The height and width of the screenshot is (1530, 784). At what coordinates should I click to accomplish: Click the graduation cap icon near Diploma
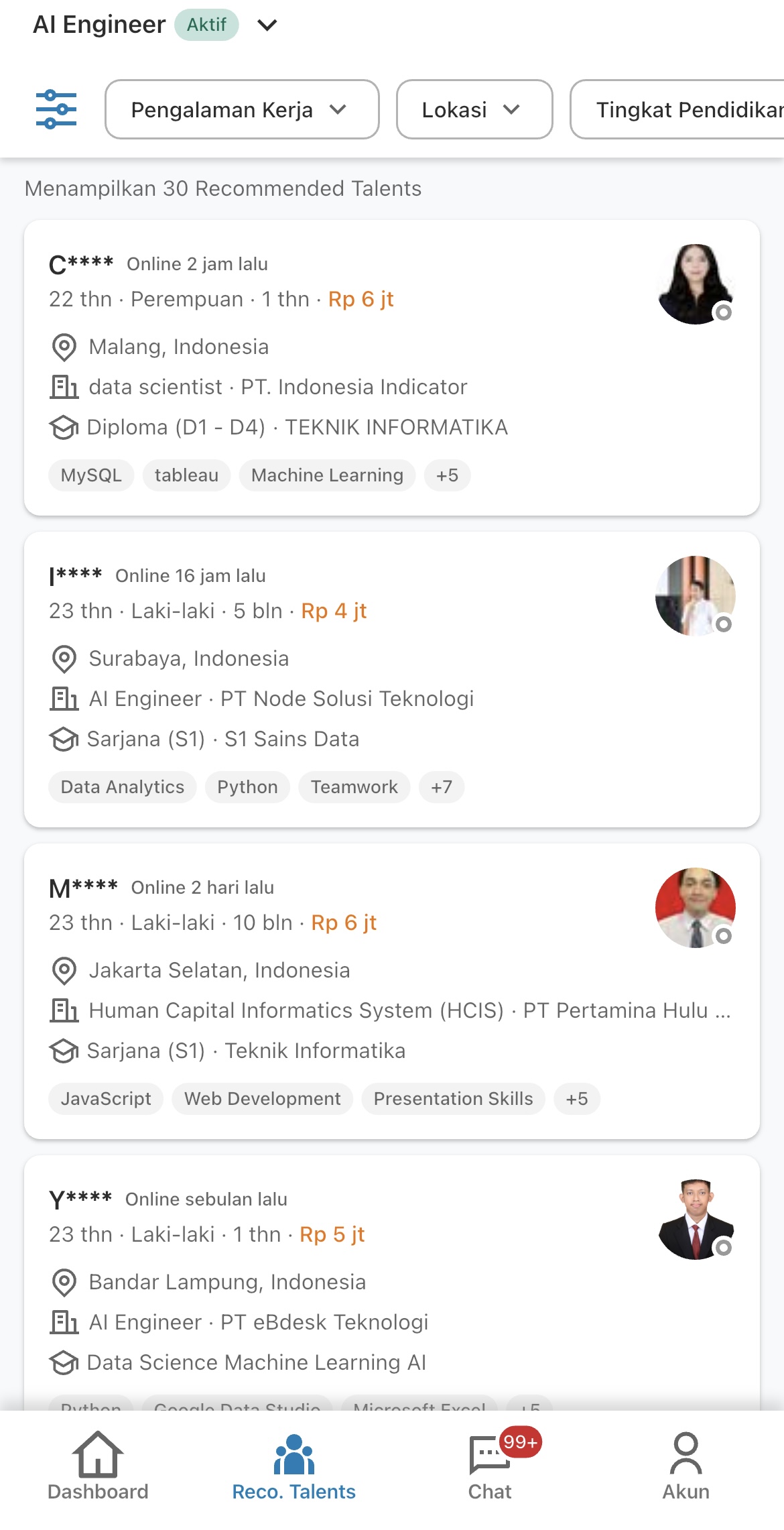[x=64, y=428]
